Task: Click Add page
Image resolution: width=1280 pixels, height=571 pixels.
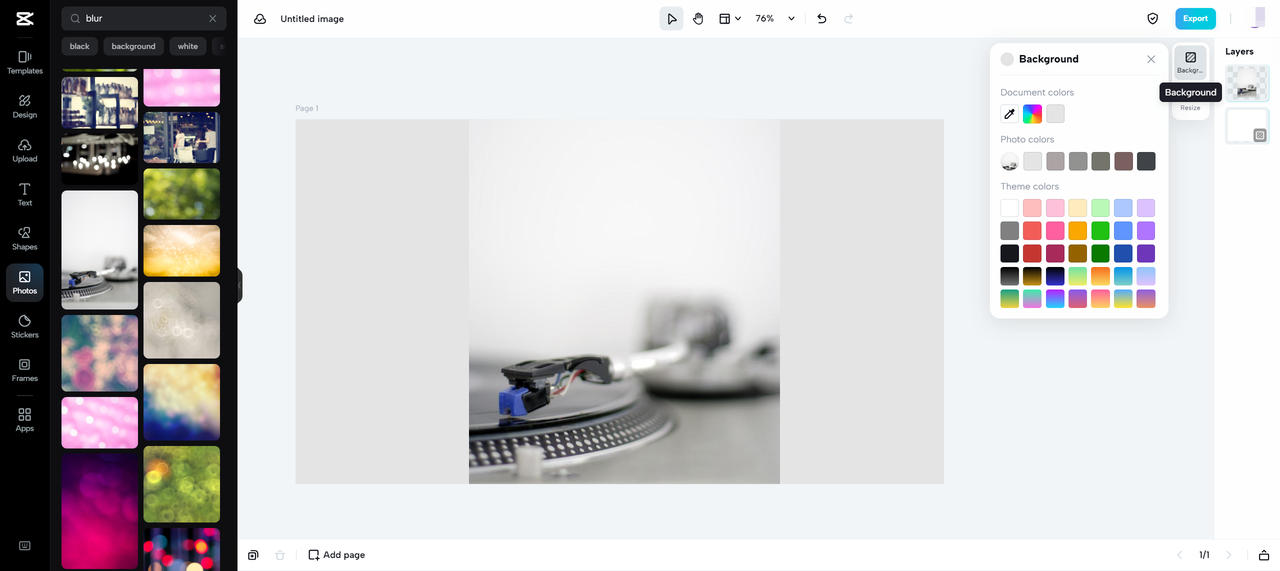Action: [x=336, y=555]
